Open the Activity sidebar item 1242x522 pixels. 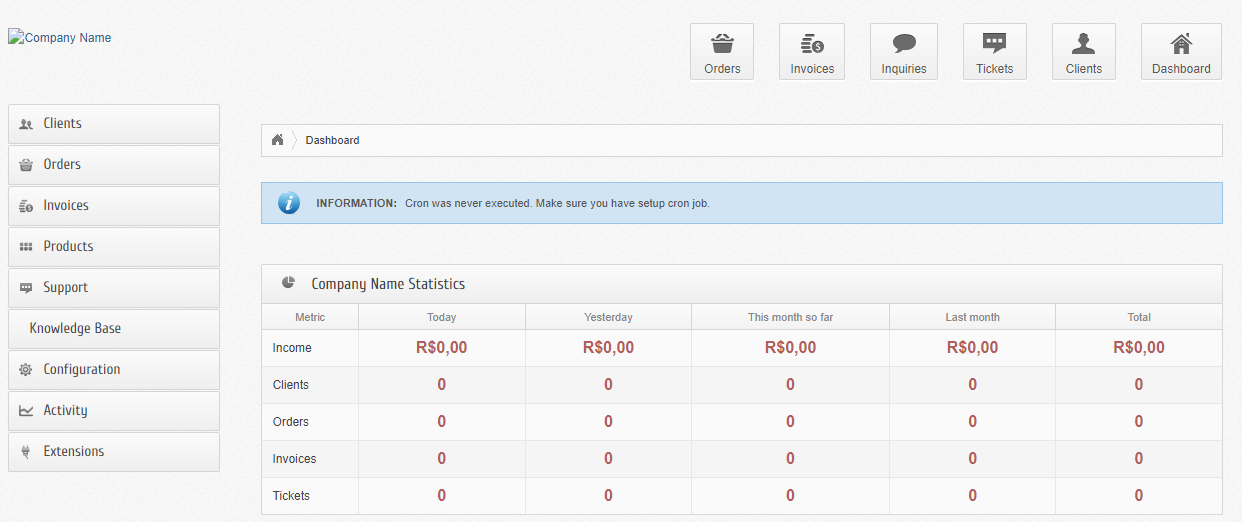pyautogui.click(x=114, y=411)
